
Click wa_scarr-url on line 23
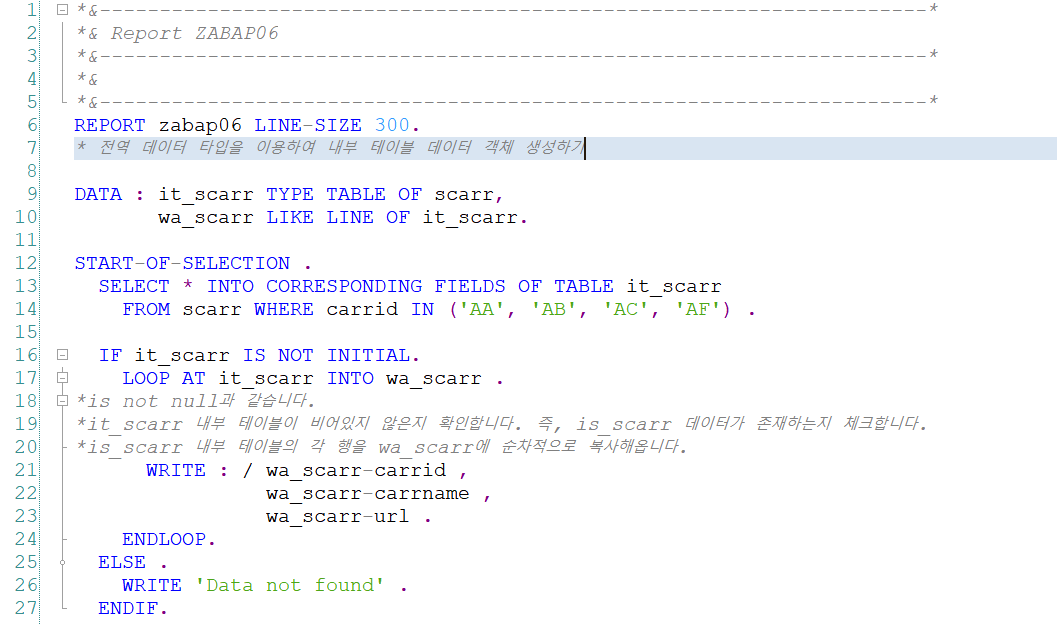[x=338, y=516]
